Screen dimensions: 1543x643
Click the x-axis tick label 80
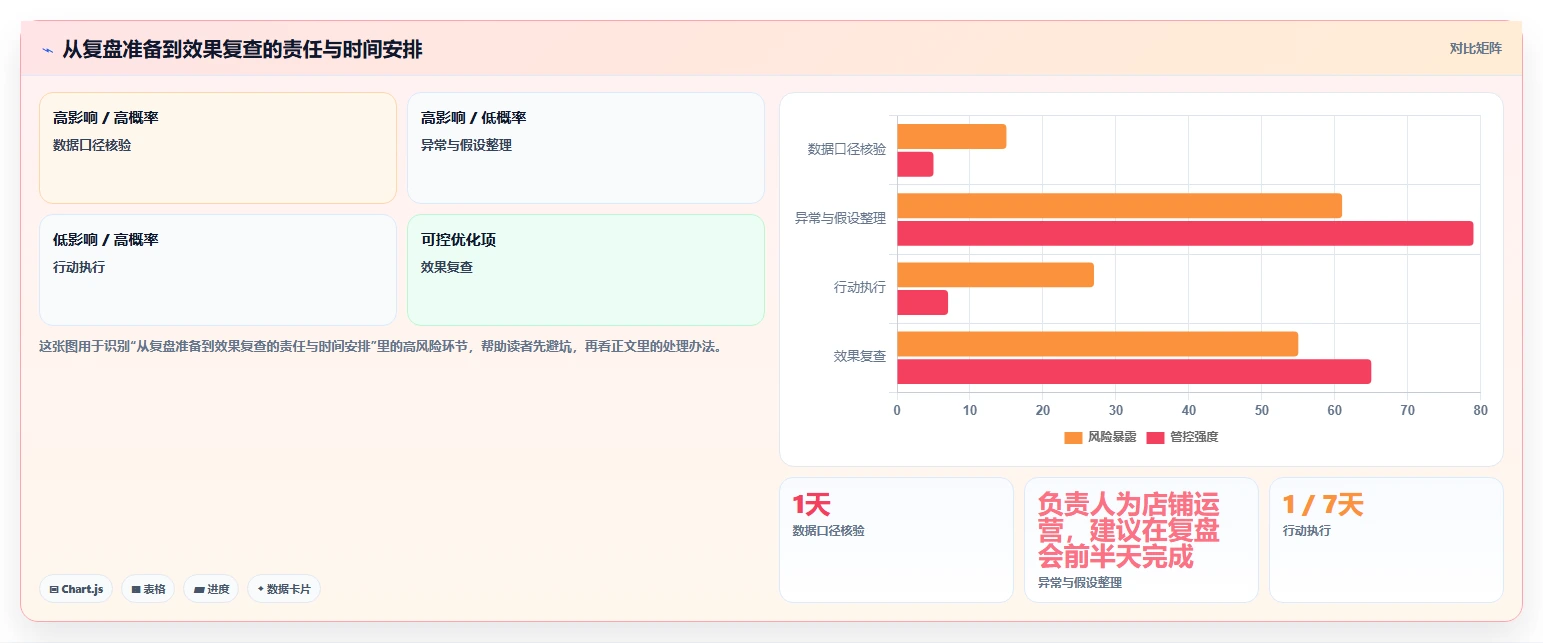pyautogui.click(x=1480, y=410)
